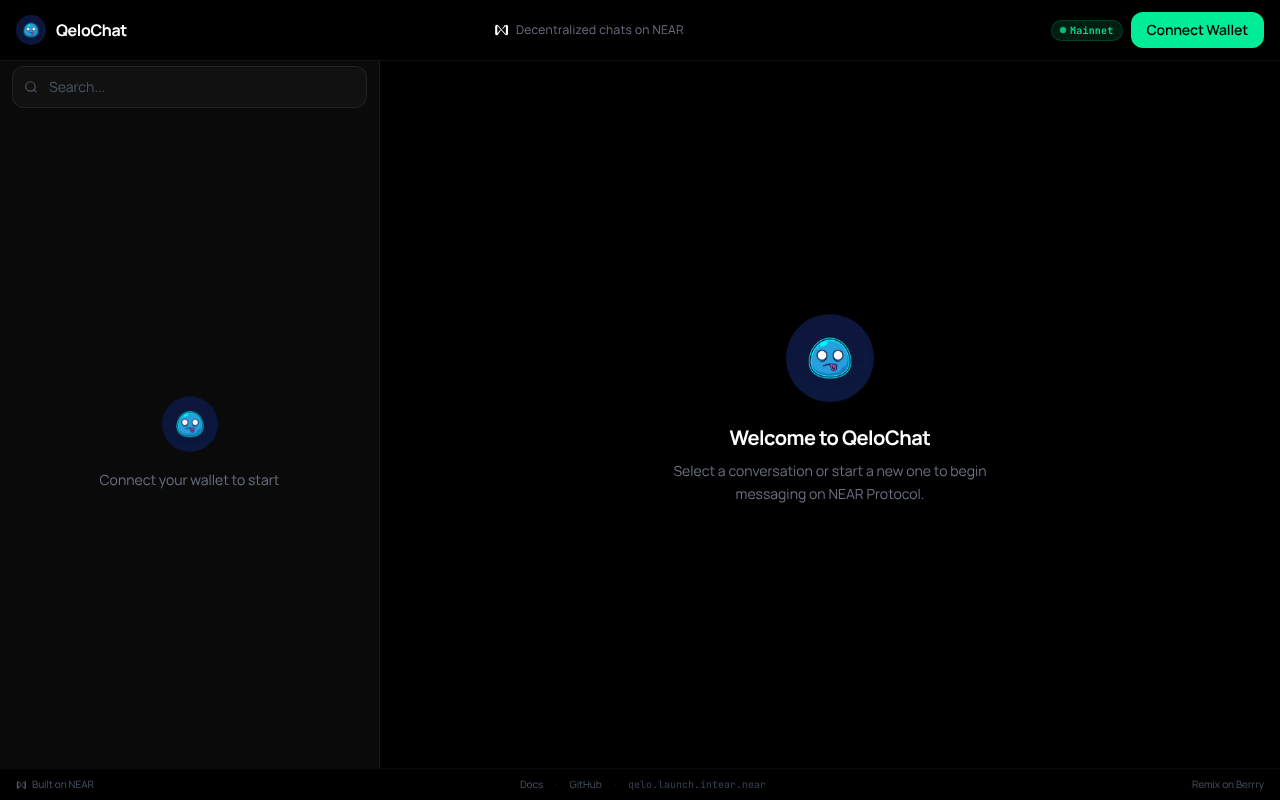Toggle the Mainnet network badge
This screenshot has height=800, width=1280.
tap(1086, 30)
